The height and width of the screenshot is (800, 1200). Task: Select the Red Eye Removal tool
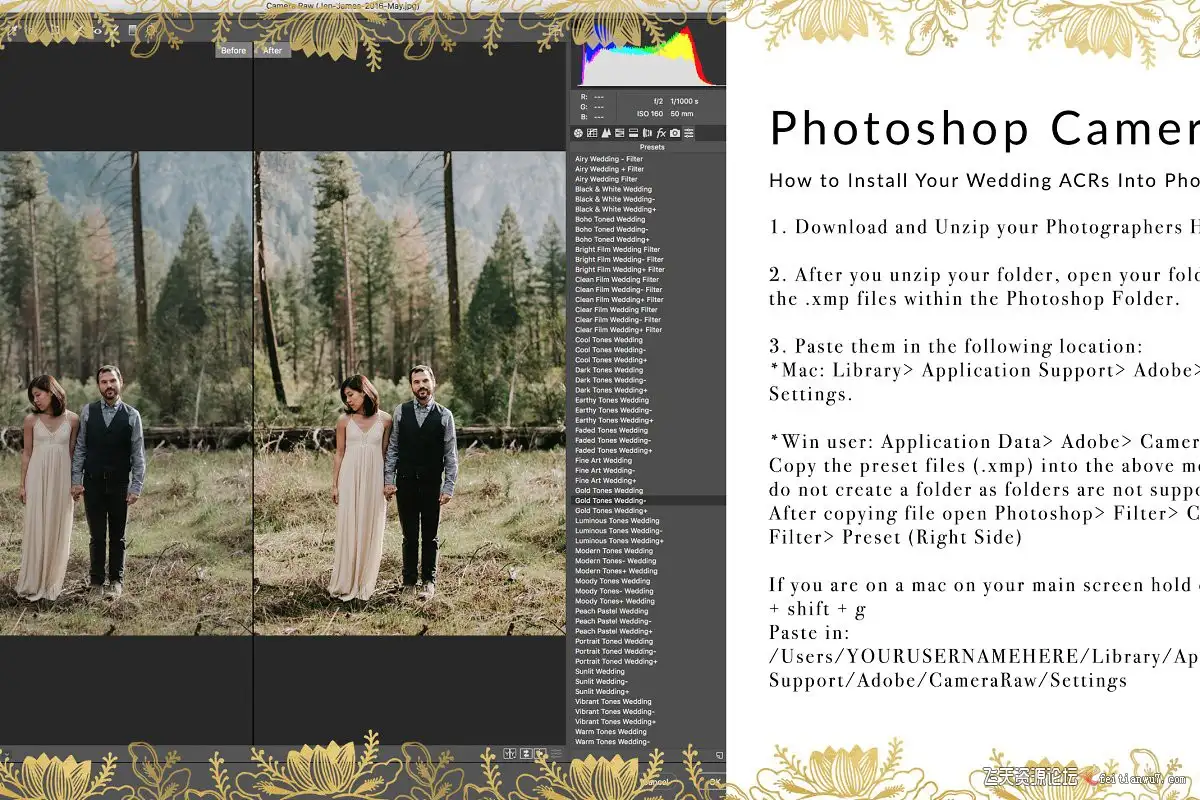97,31
